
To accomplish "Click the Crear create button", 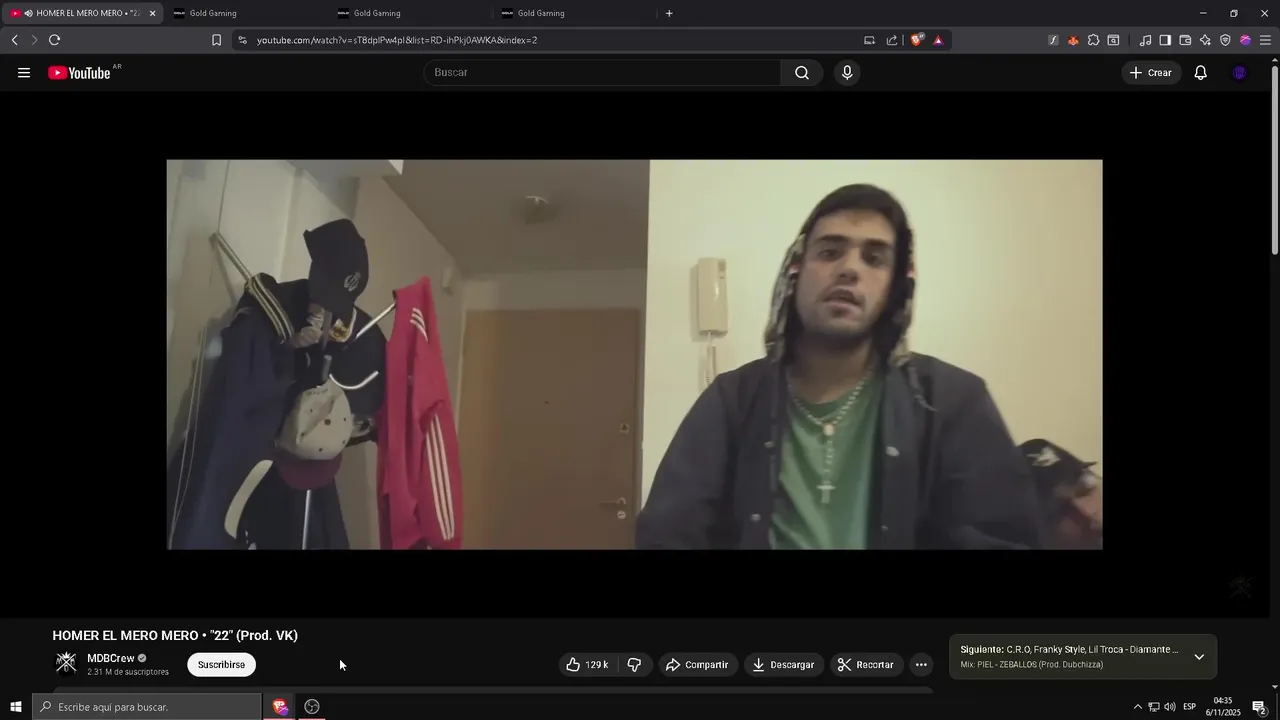I will tap(1151, 73).
